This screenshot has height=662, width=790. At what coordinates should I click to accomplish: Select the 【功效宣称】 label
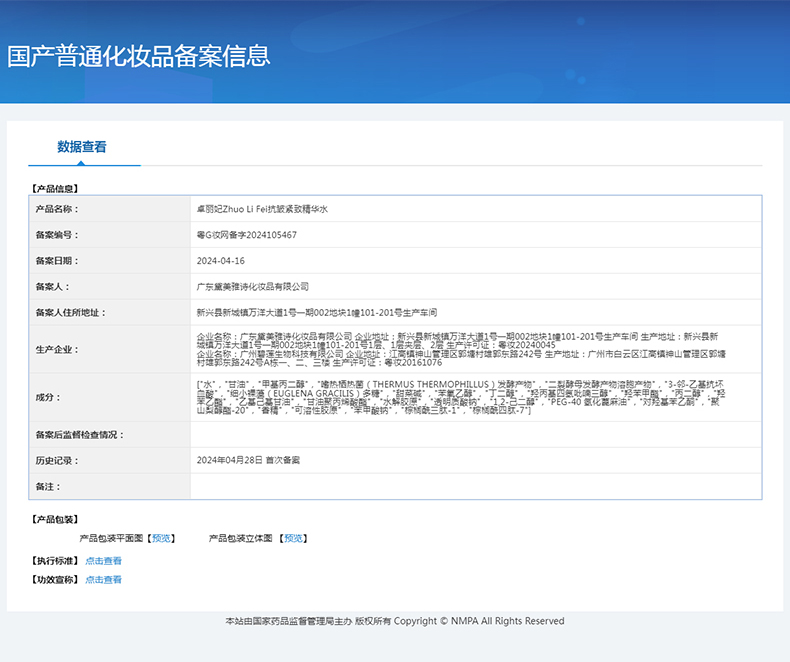(55, 579)
